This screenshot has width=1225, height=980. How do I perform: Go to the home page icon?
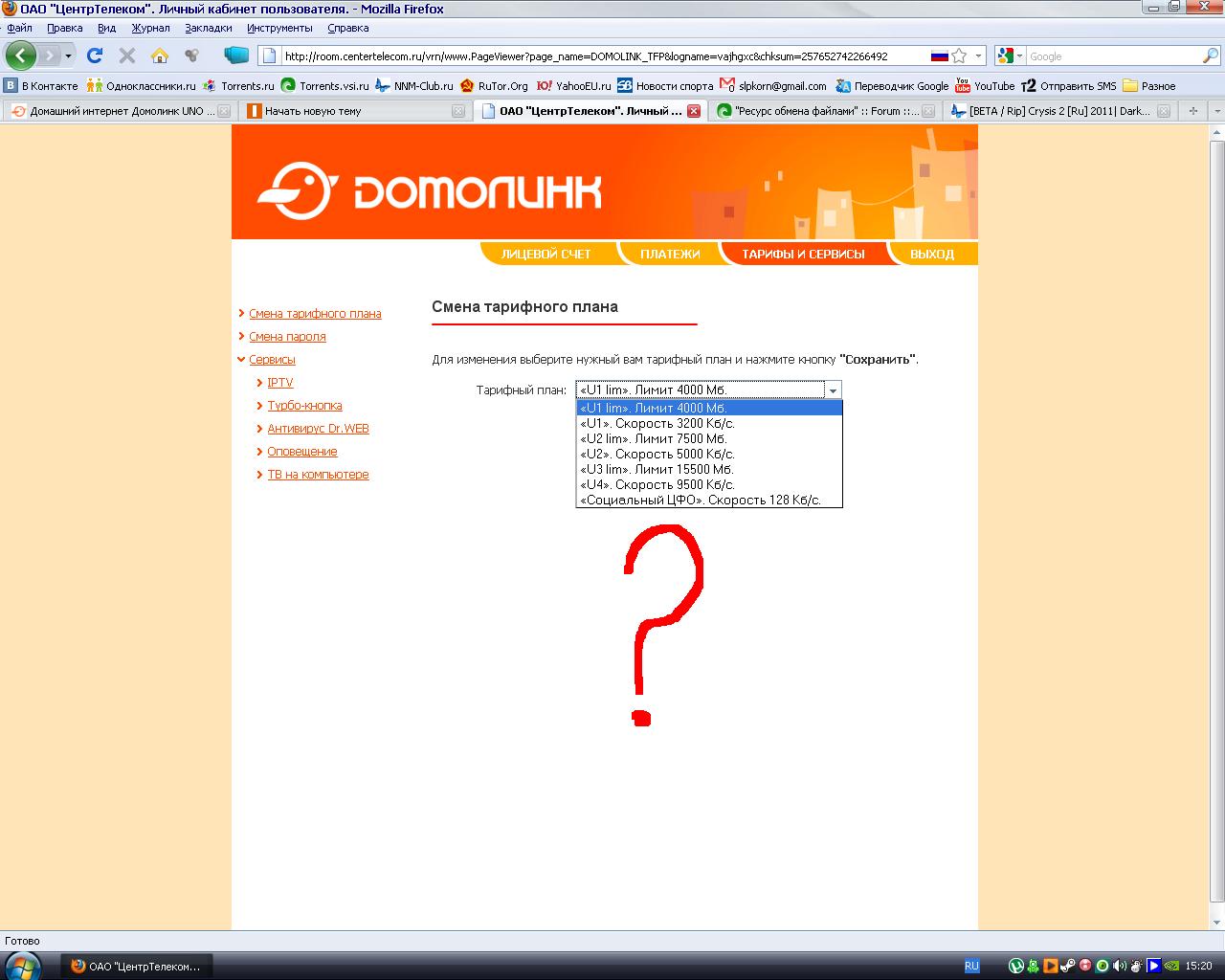click(x=160, y=56)
